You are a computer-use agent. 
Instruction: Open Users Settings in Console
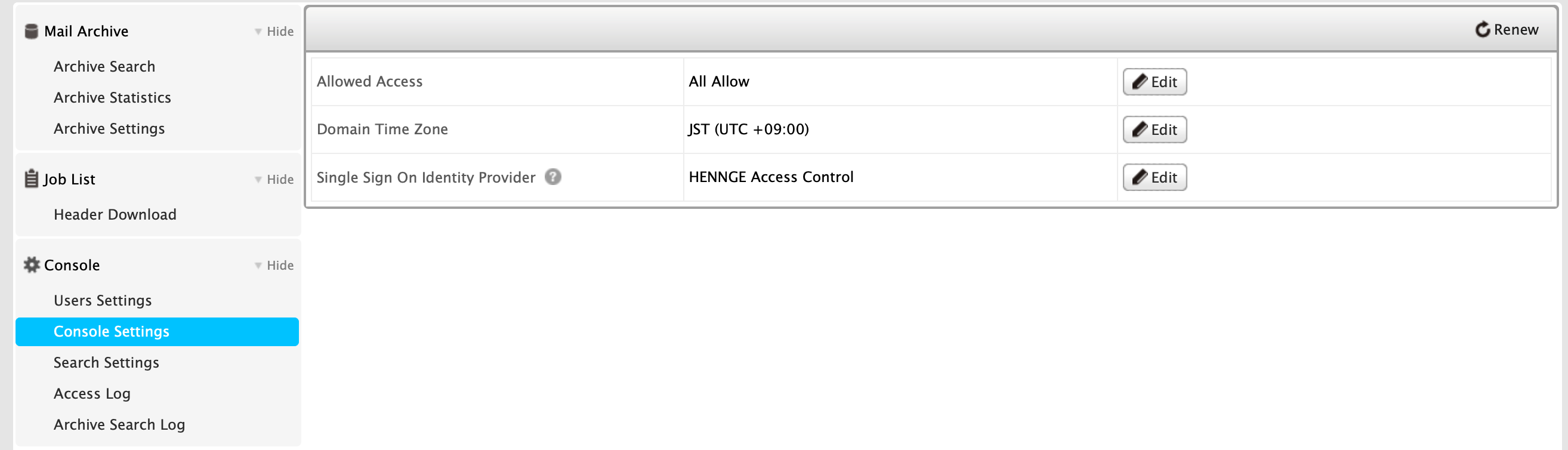point(102,300)
